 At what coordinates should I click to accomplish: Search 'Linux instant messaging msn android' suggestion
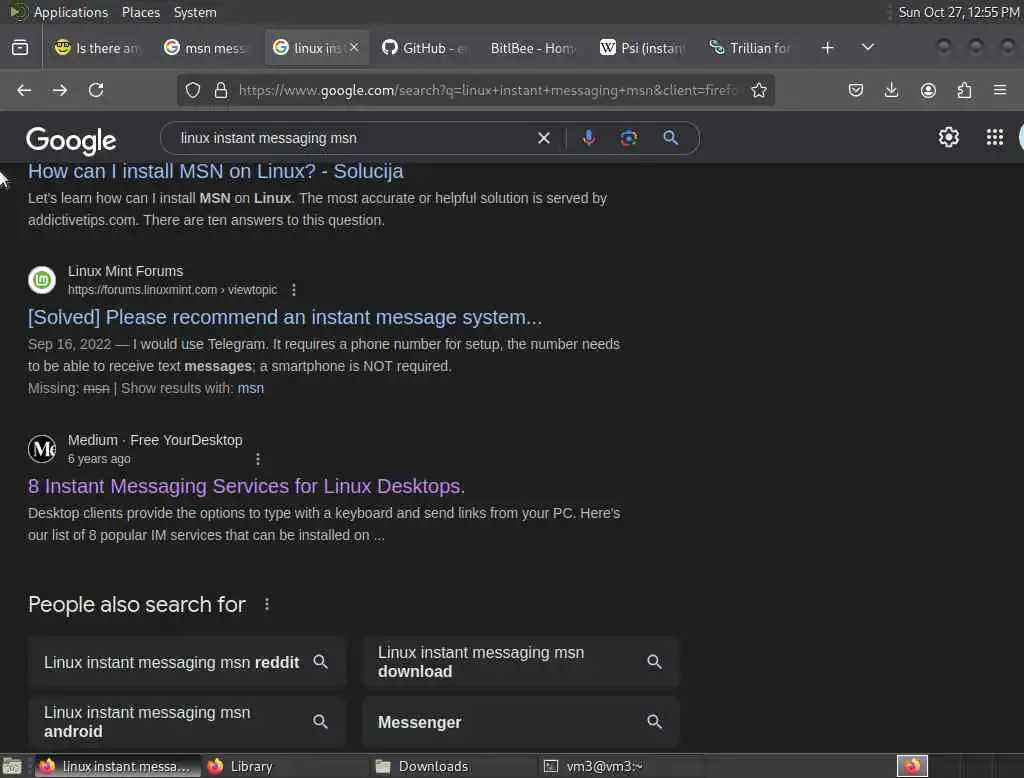pyautogui.click(x=187, y=722)
